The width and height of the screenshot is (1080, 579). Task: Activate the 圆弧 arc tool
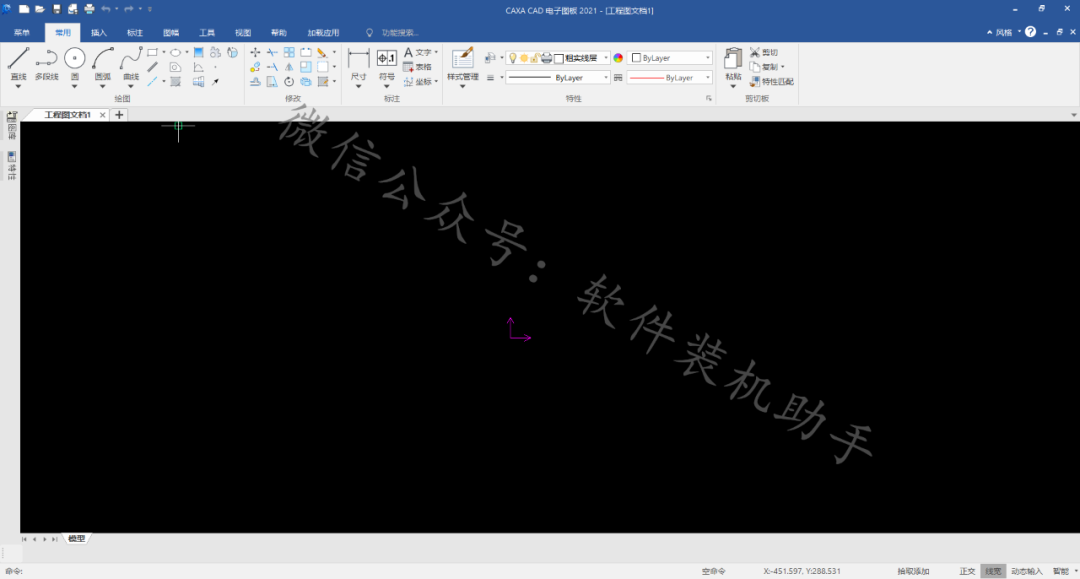point(103,63)
